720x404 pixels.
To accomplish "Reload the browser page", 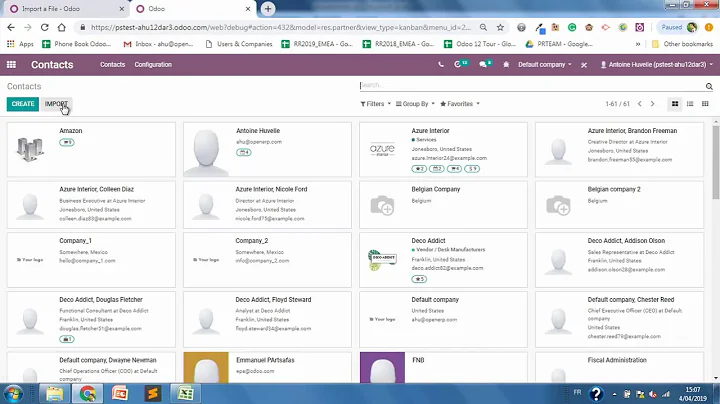I will [x=45, y=28].
